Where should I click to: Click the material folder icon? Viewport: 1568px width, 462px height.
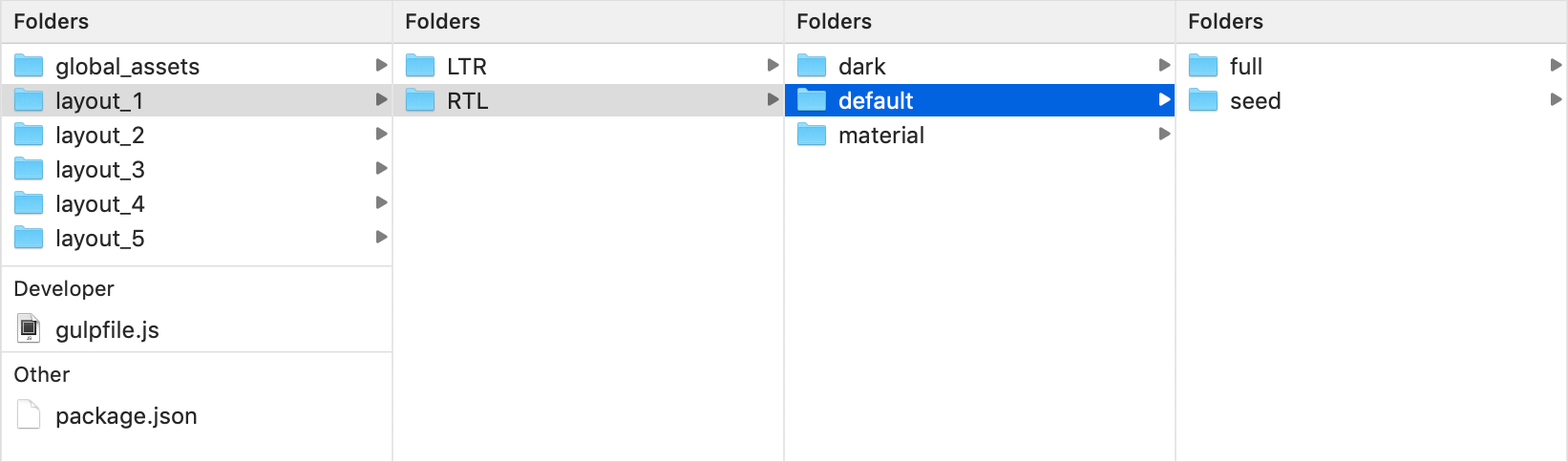(812, 135)
